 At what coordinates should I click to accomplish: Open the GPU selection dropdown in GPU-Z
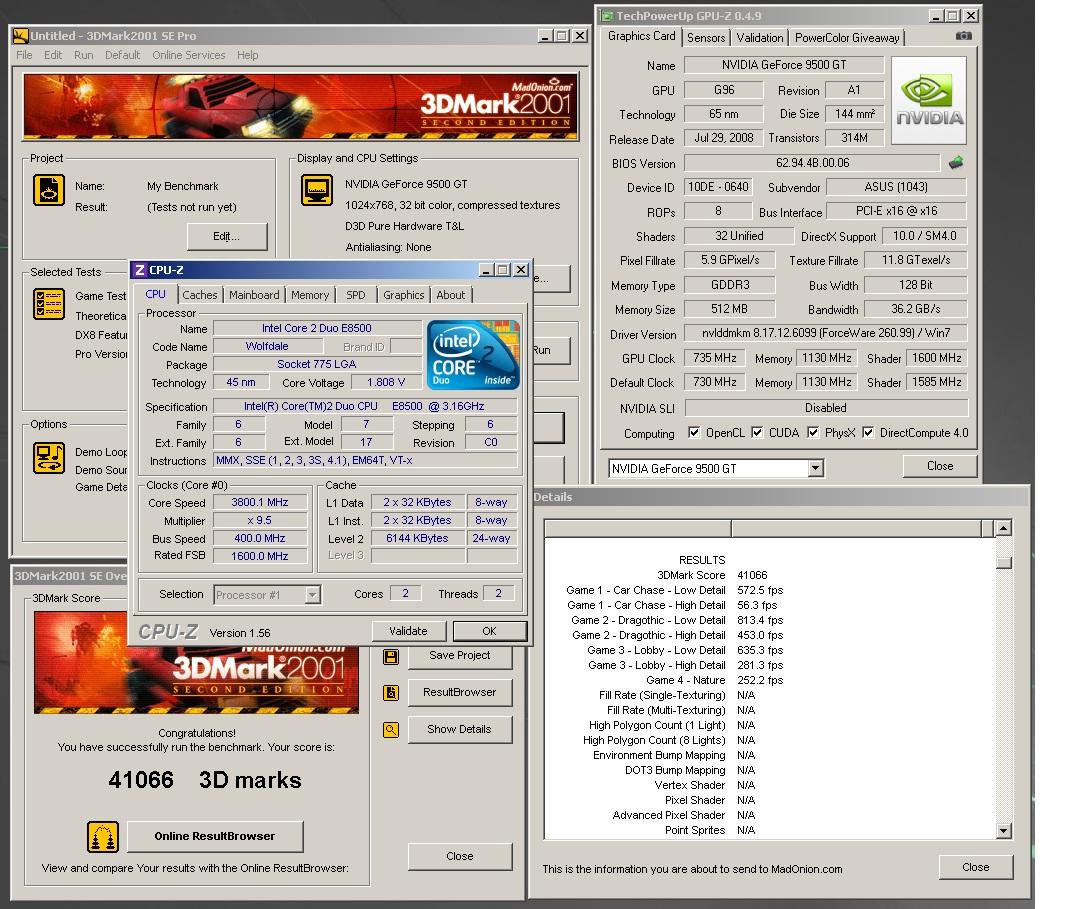click(816, 468)
